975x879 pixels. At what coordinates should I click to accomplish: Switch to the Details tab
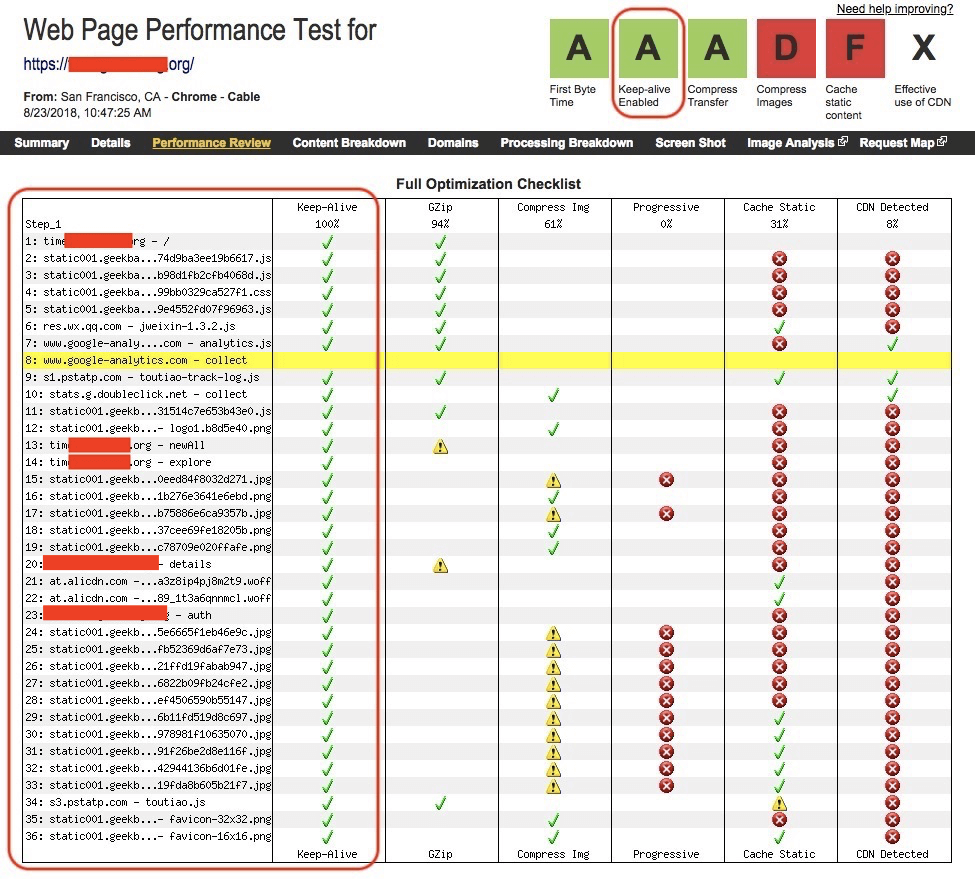click(x=111, y=143)
